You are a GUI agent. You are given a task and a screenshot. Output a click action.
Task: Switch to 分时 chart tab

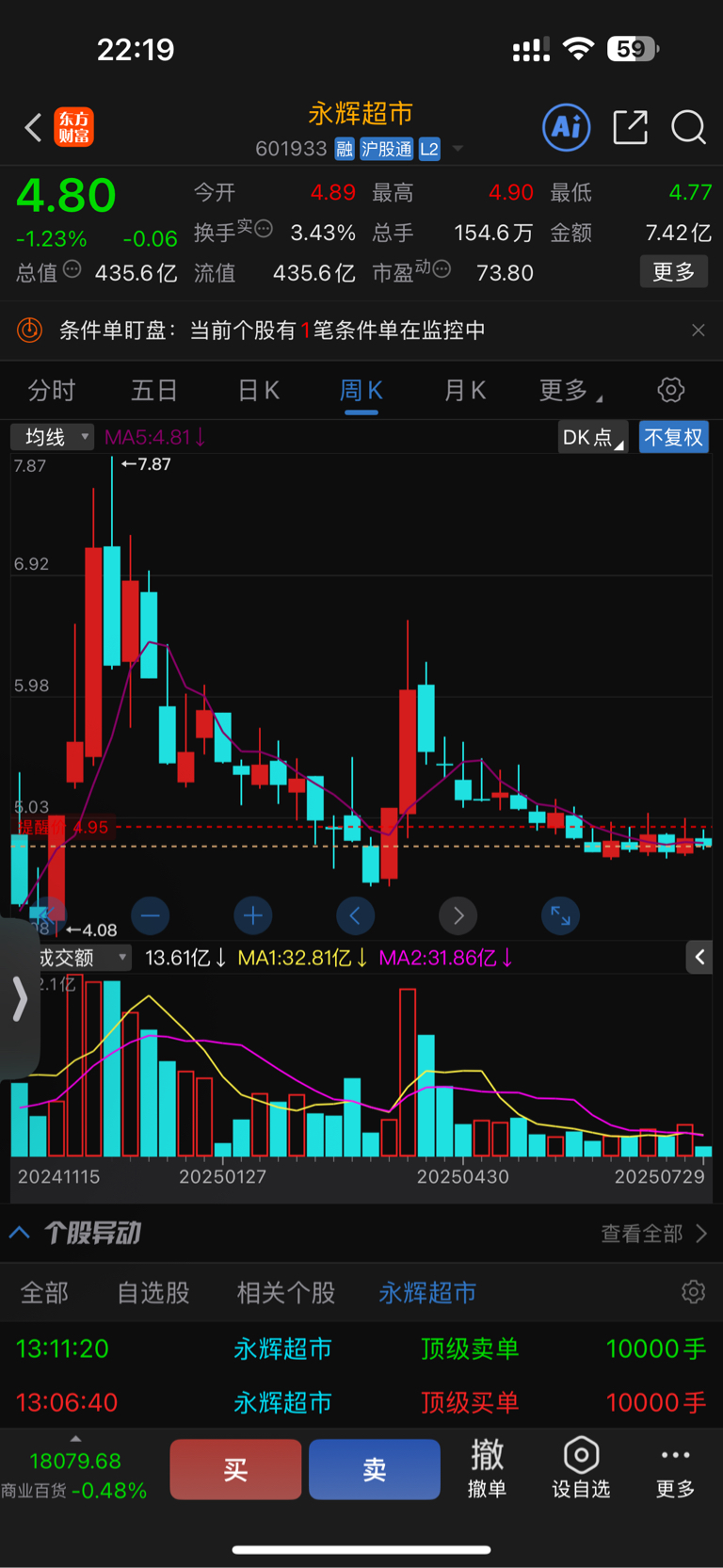[52, 390]
